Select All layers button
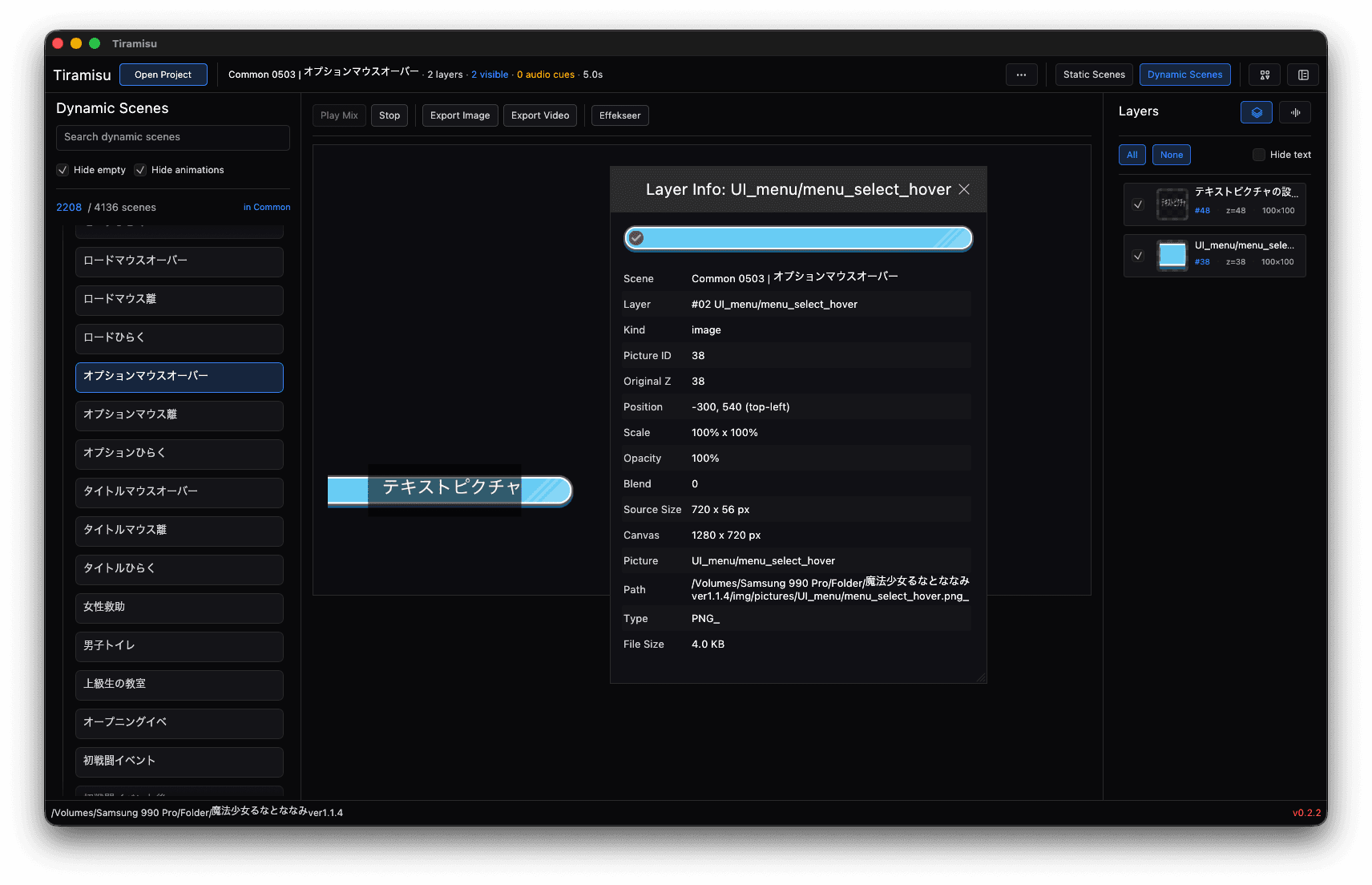 tap(1132, 155)
